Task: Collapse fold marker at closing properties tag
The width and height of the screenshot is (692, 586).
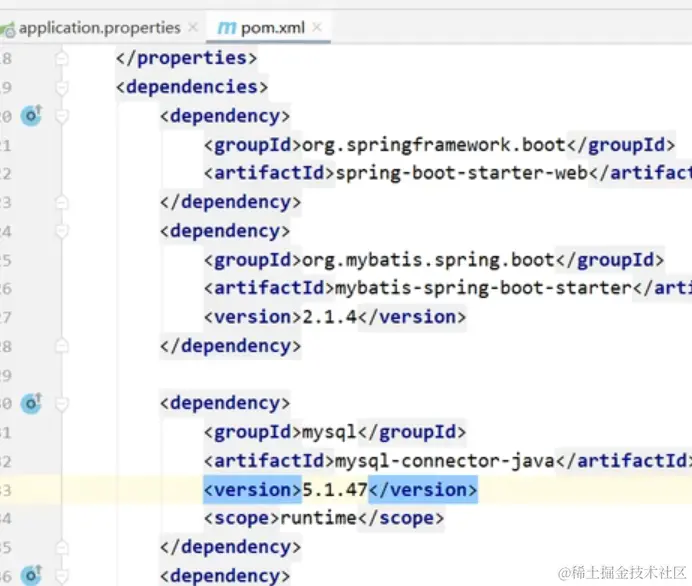Action: tap(62, 58)
